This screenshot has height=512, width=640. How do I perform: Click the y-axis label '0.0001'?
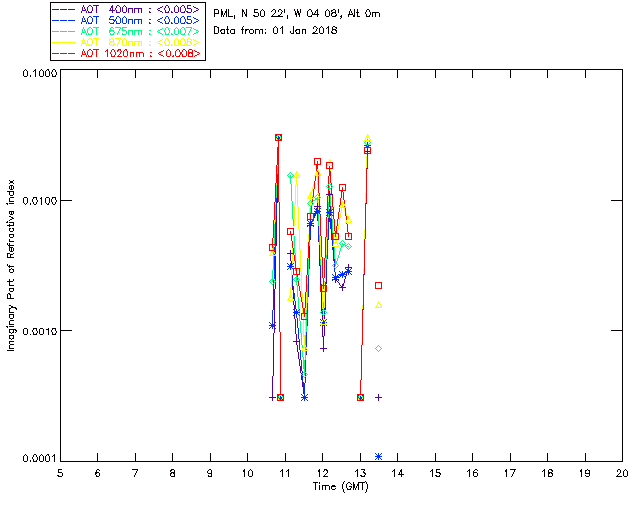click(x=39, y=458)
